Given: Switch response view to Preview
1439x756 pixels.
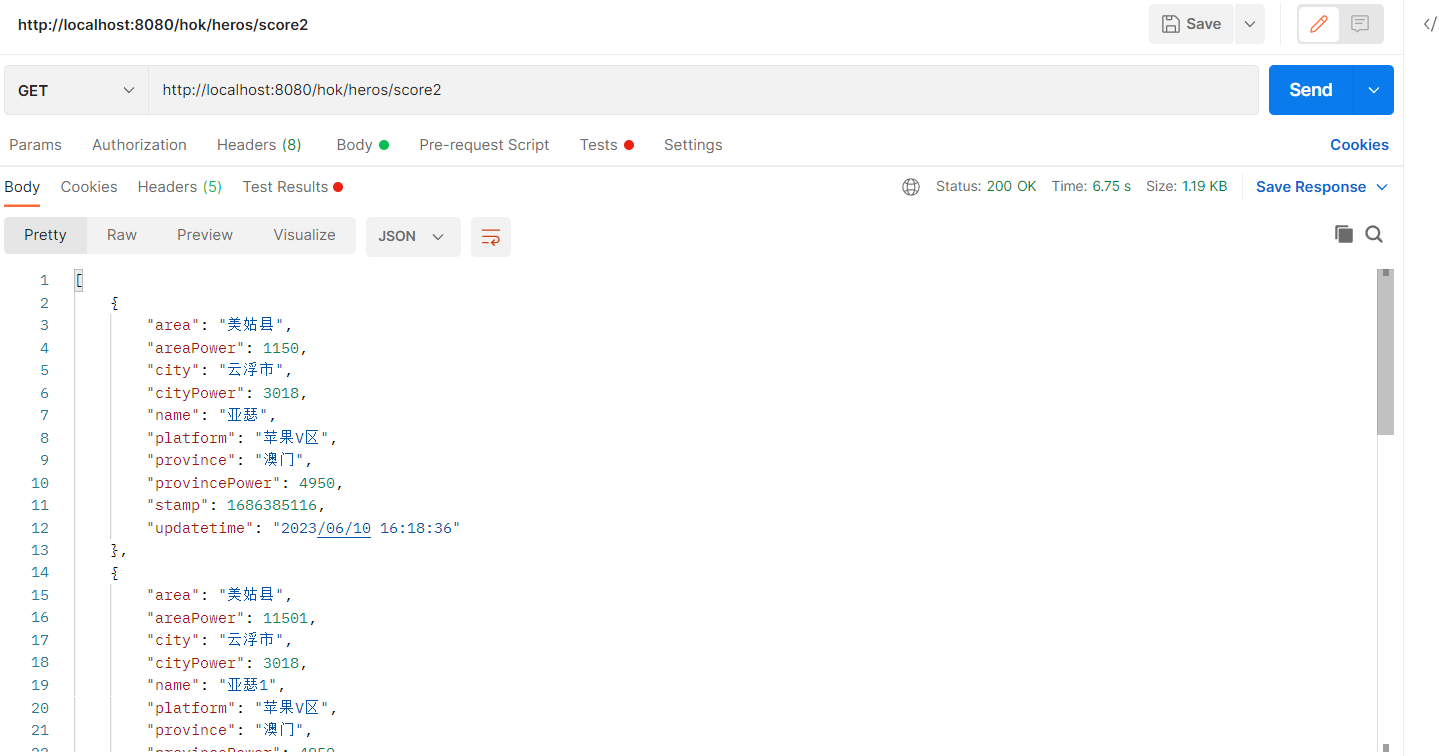Looking at the screenshot, I should 205,235.
